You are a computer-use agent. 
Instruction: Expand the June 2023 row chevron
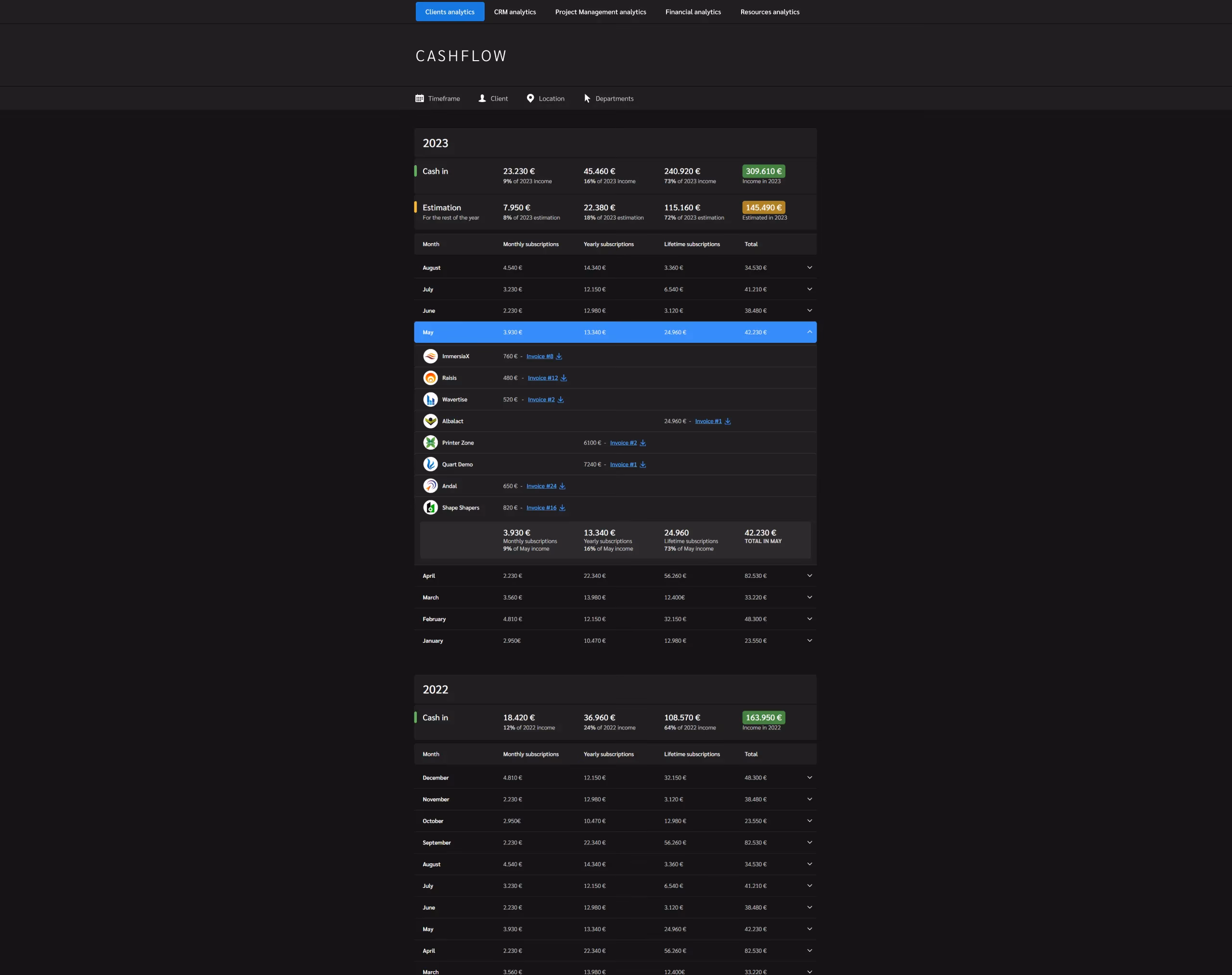(809, 311)
